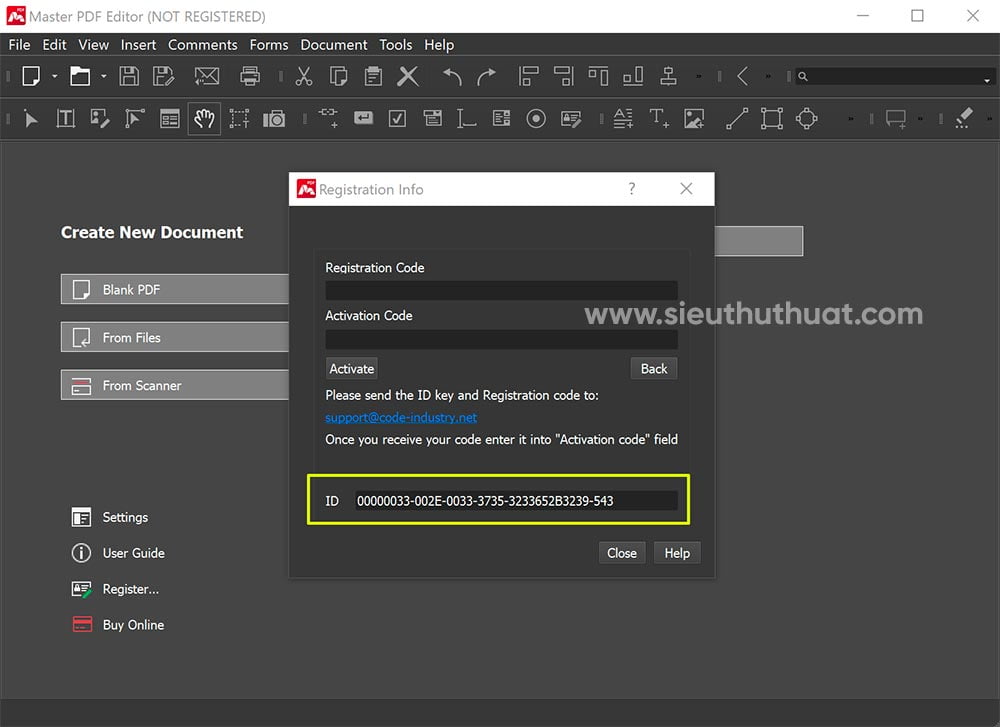Open the Edit menu

[54, 45]
